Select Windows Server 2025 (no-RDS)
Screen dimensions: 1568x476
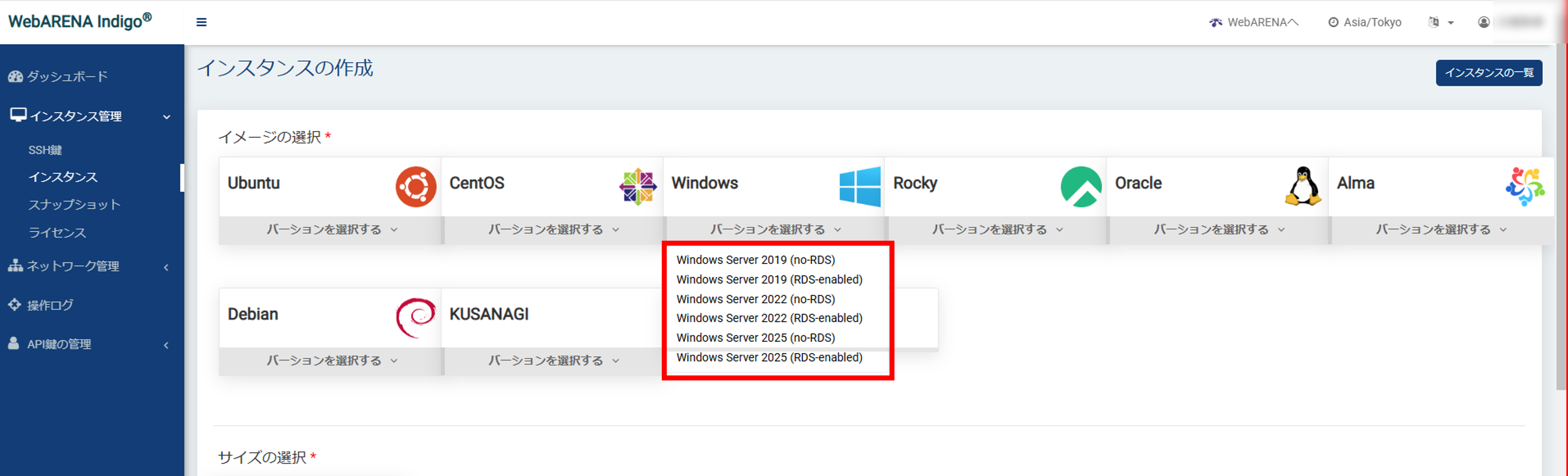click(x=755, y=337)
